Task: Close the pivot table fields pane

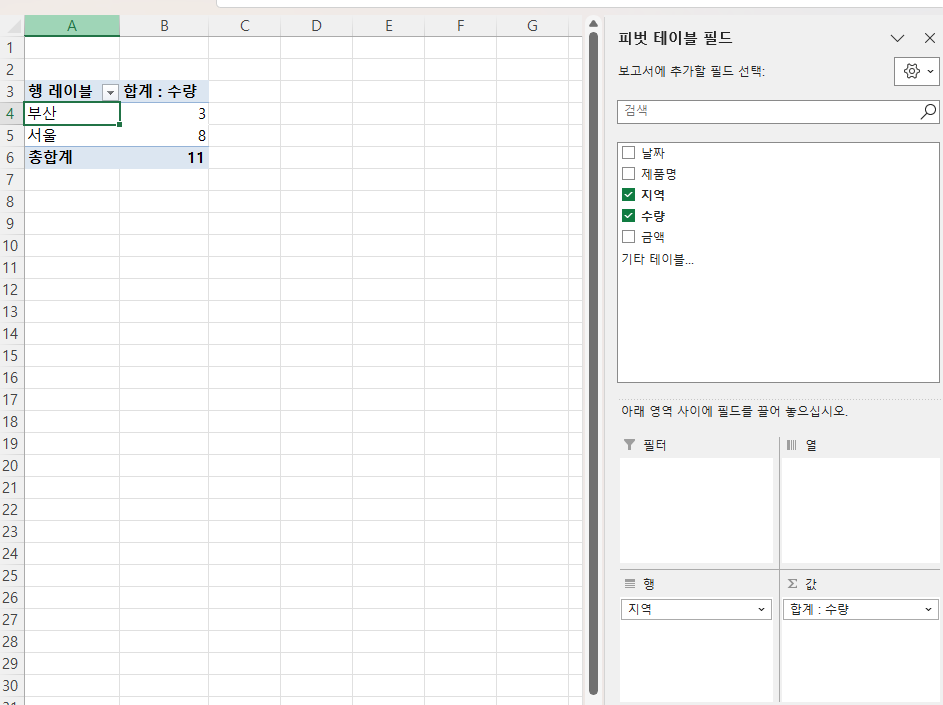Action: click(929, 38)
